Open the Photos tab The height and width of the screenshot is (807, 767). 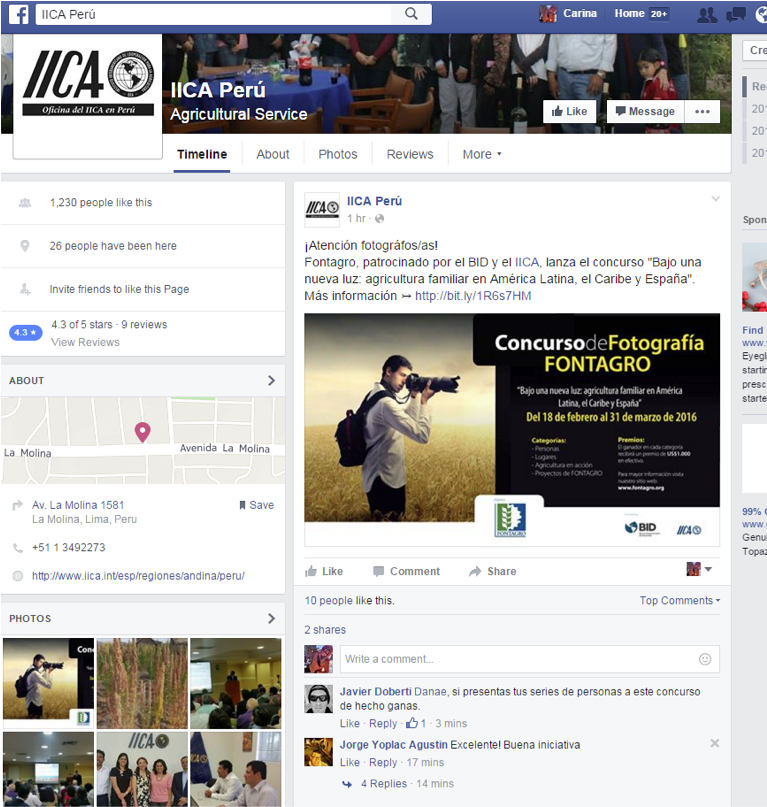pyautogui.click(x=338, y=154)
